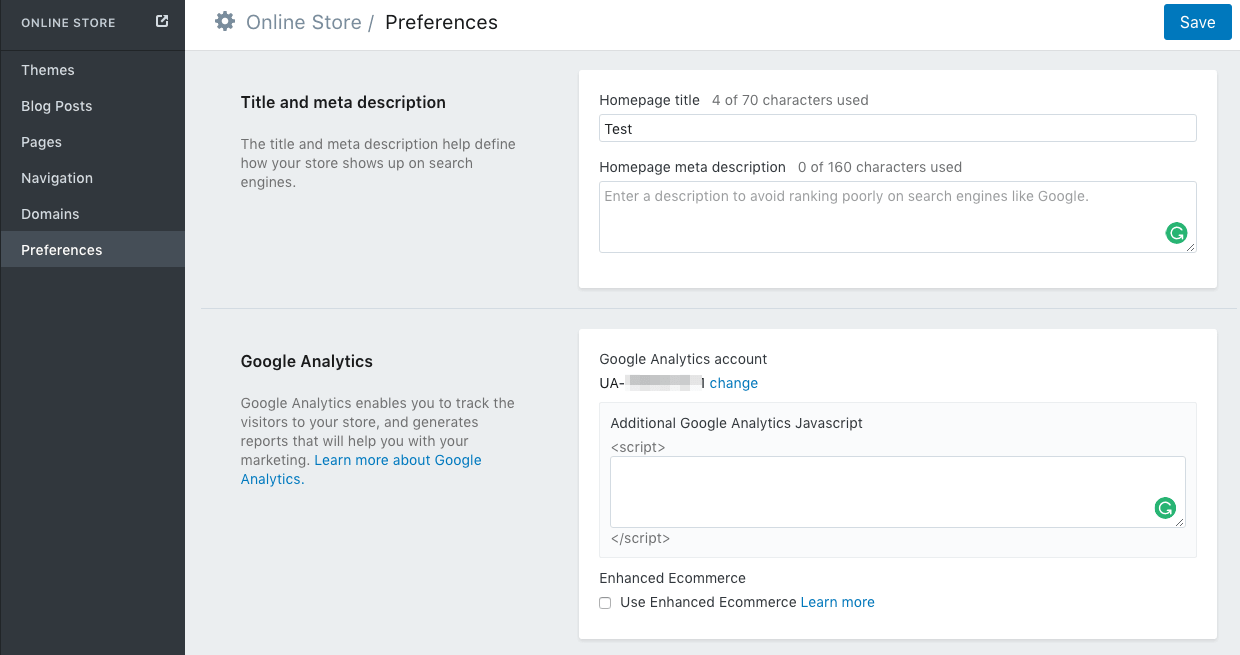The width and height of the screenshot is (1240, 655).
Task: Open Grammarly in the Analytics script box
Action: tap(1164, 508)
